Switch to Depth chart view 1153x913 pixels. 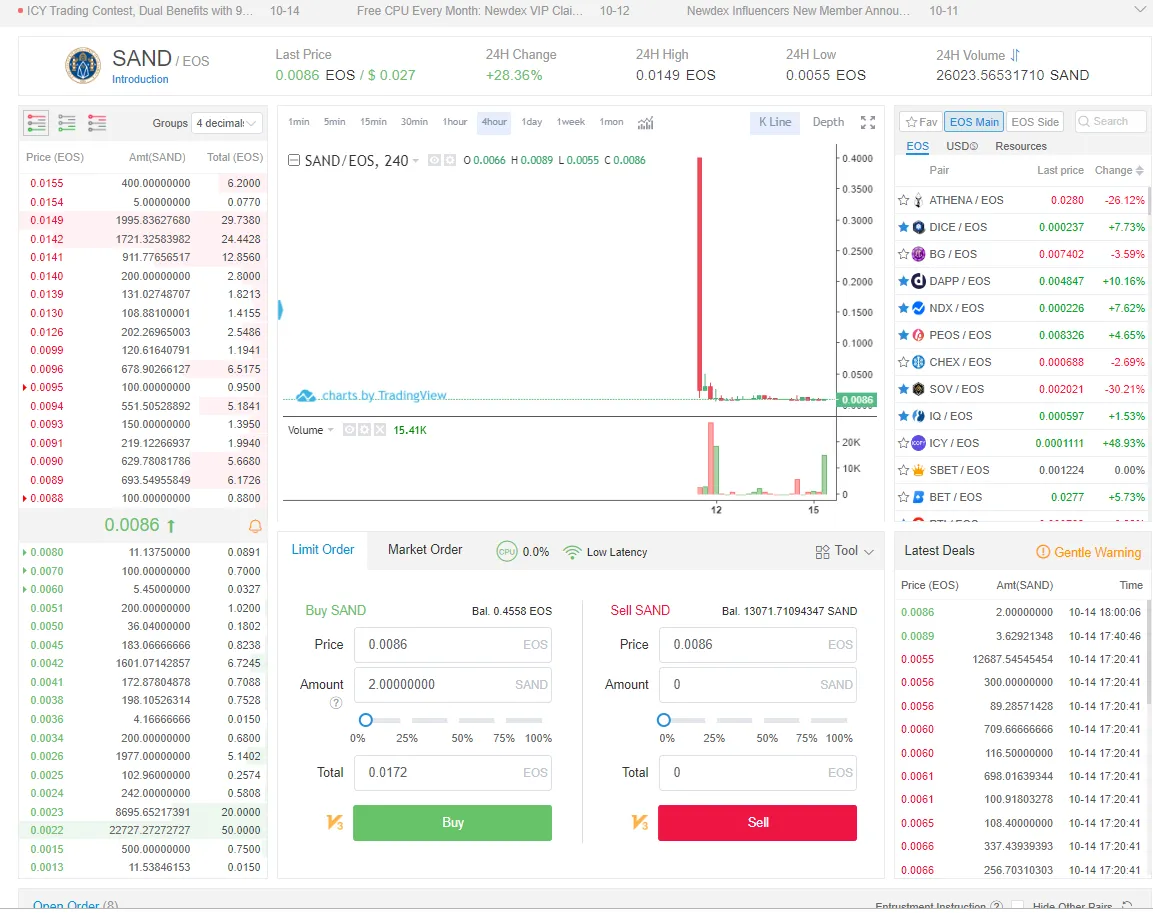828,122
